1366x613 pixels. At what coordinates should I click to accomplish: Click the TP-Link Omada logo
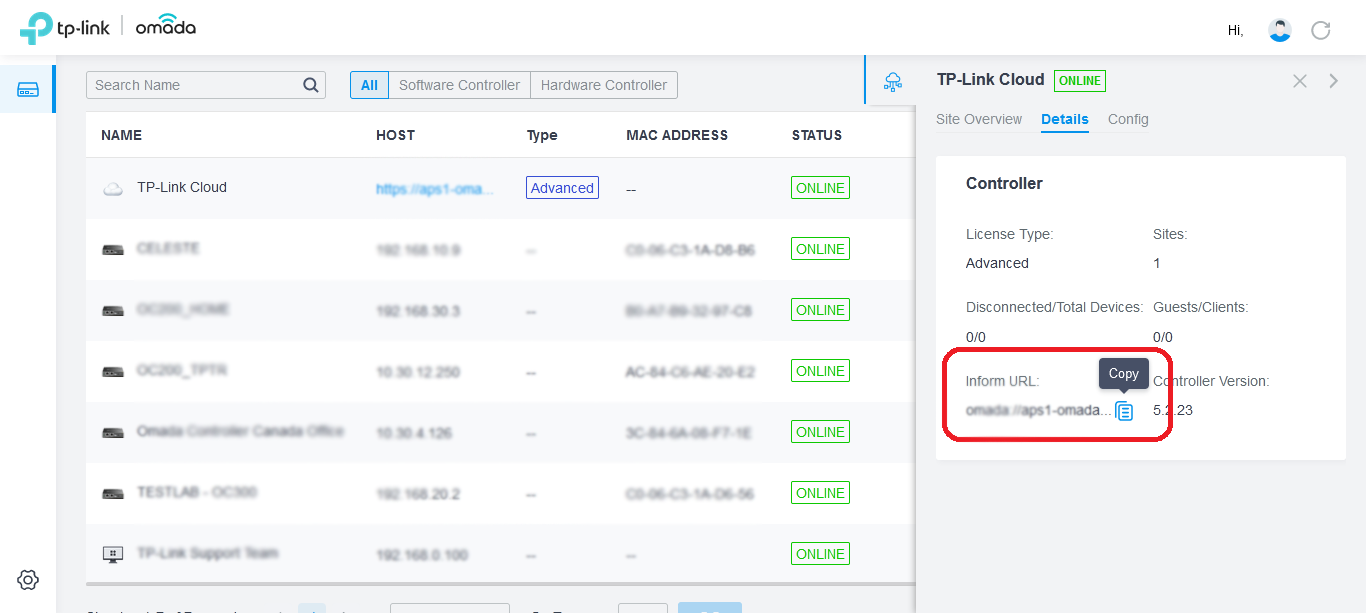tap(108, 28)
